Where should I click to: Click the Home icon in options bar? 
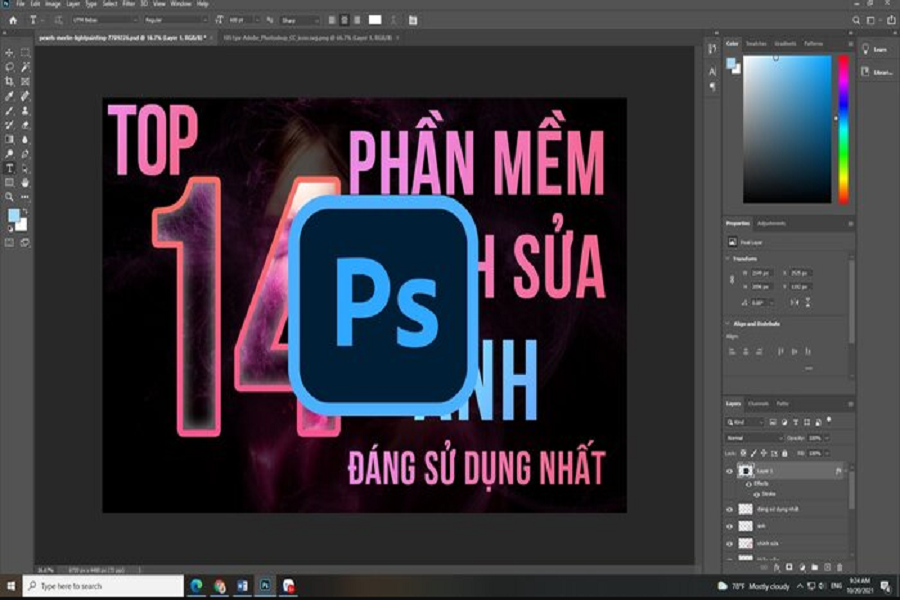pyautogui.click(x=13, y=20)
